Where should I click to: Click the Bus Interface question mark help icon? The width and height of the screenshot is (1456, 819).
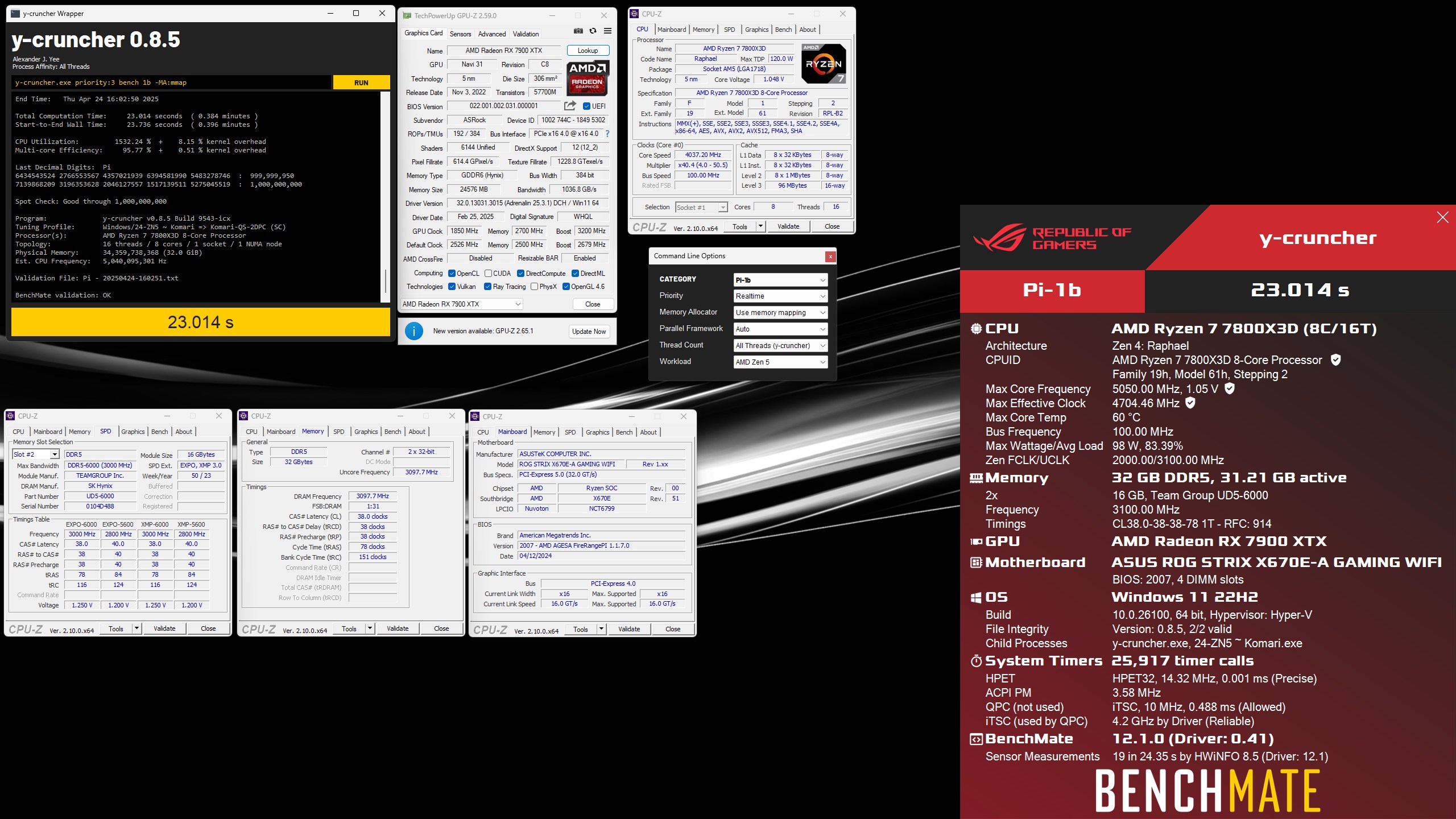tap(607, 134)
